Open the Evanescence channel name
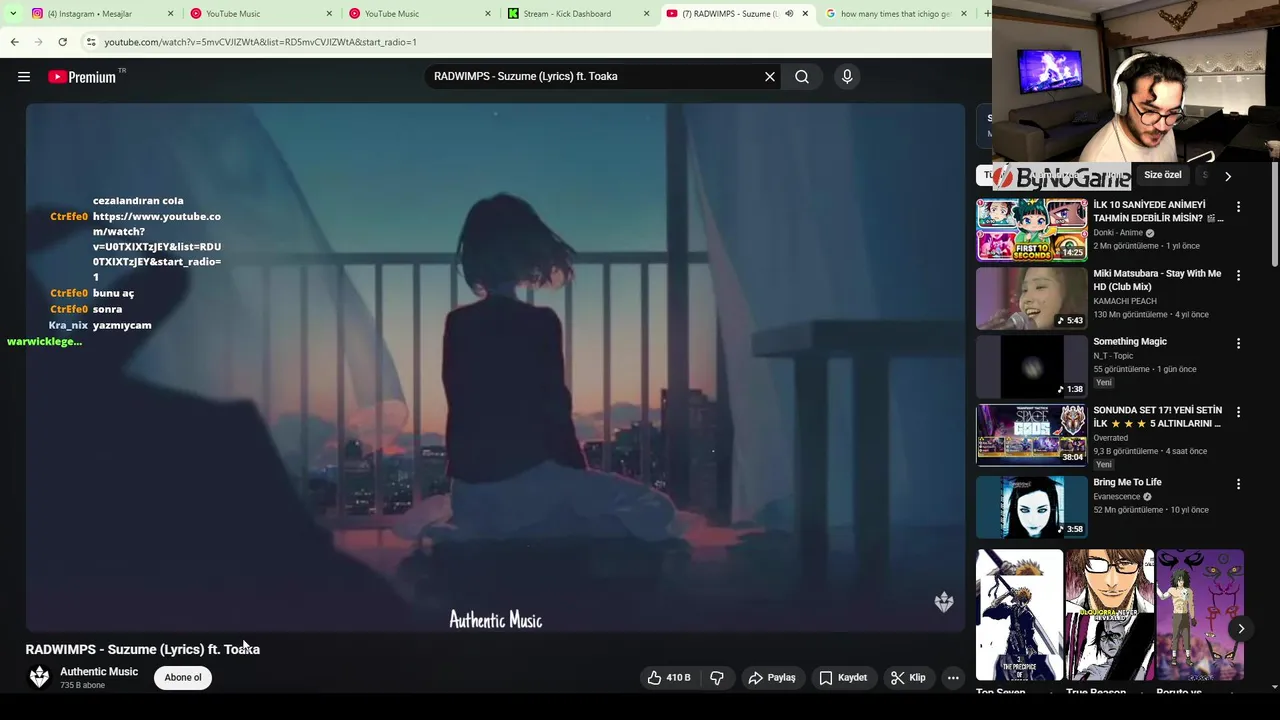Screen dimensions: 1280x720 1117,497
